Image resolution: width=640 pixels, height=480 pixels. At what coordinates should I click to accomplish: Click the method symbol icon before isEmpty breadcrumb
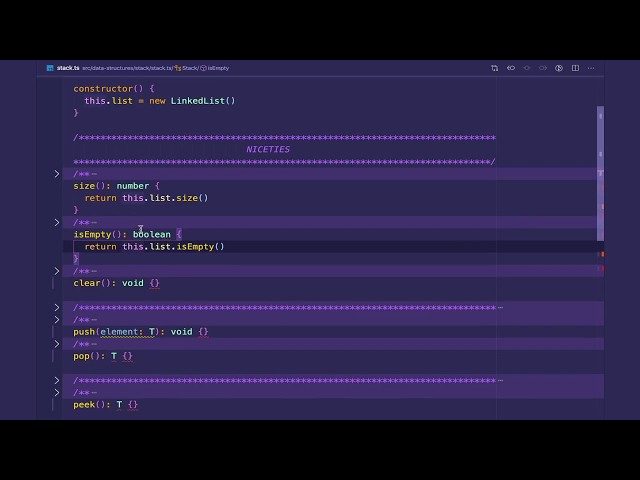pyautogui.click(x=203, y=68)
